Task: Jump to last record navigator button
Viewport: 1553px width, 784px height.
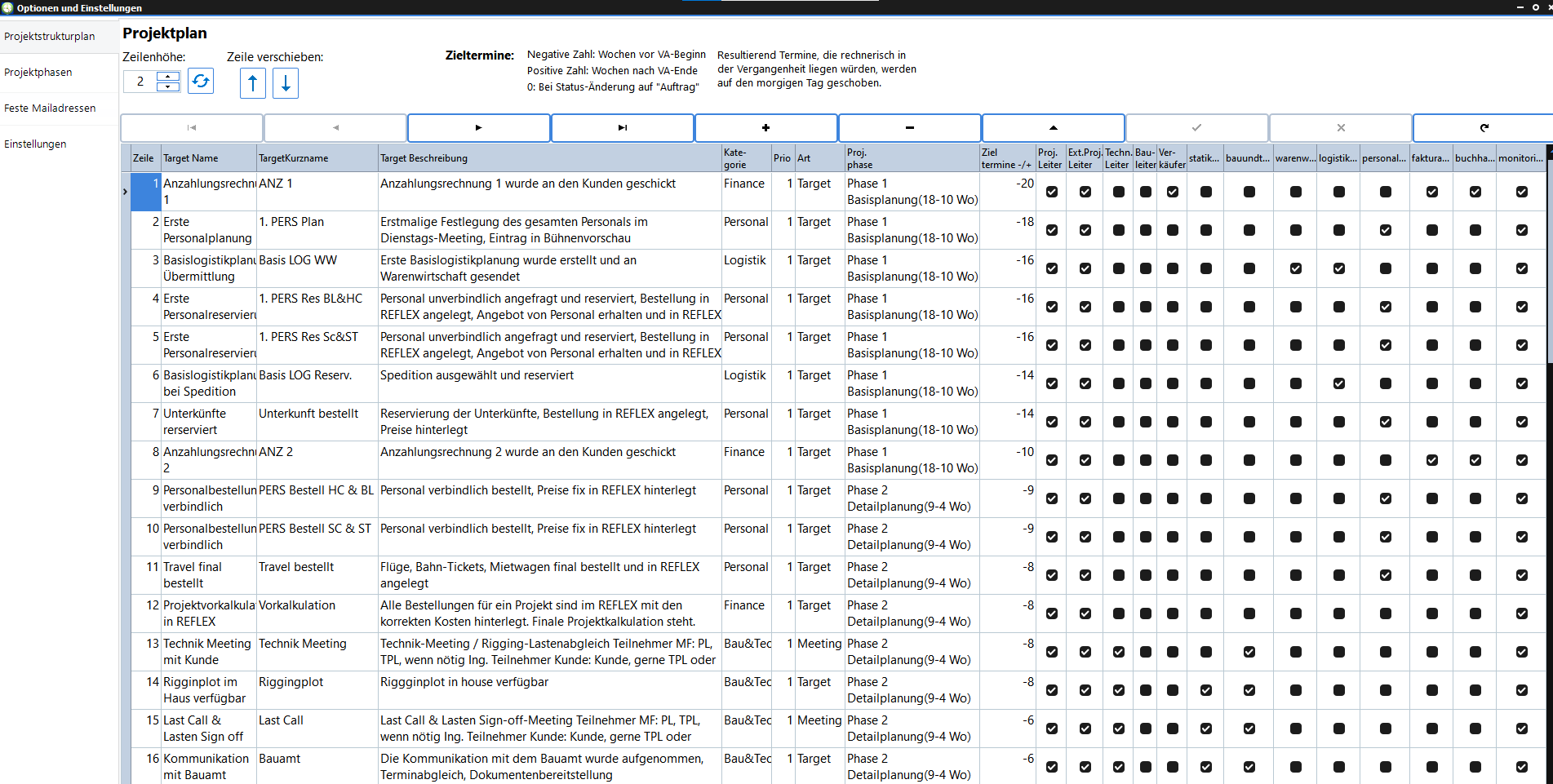Action: tap(623, 128)
